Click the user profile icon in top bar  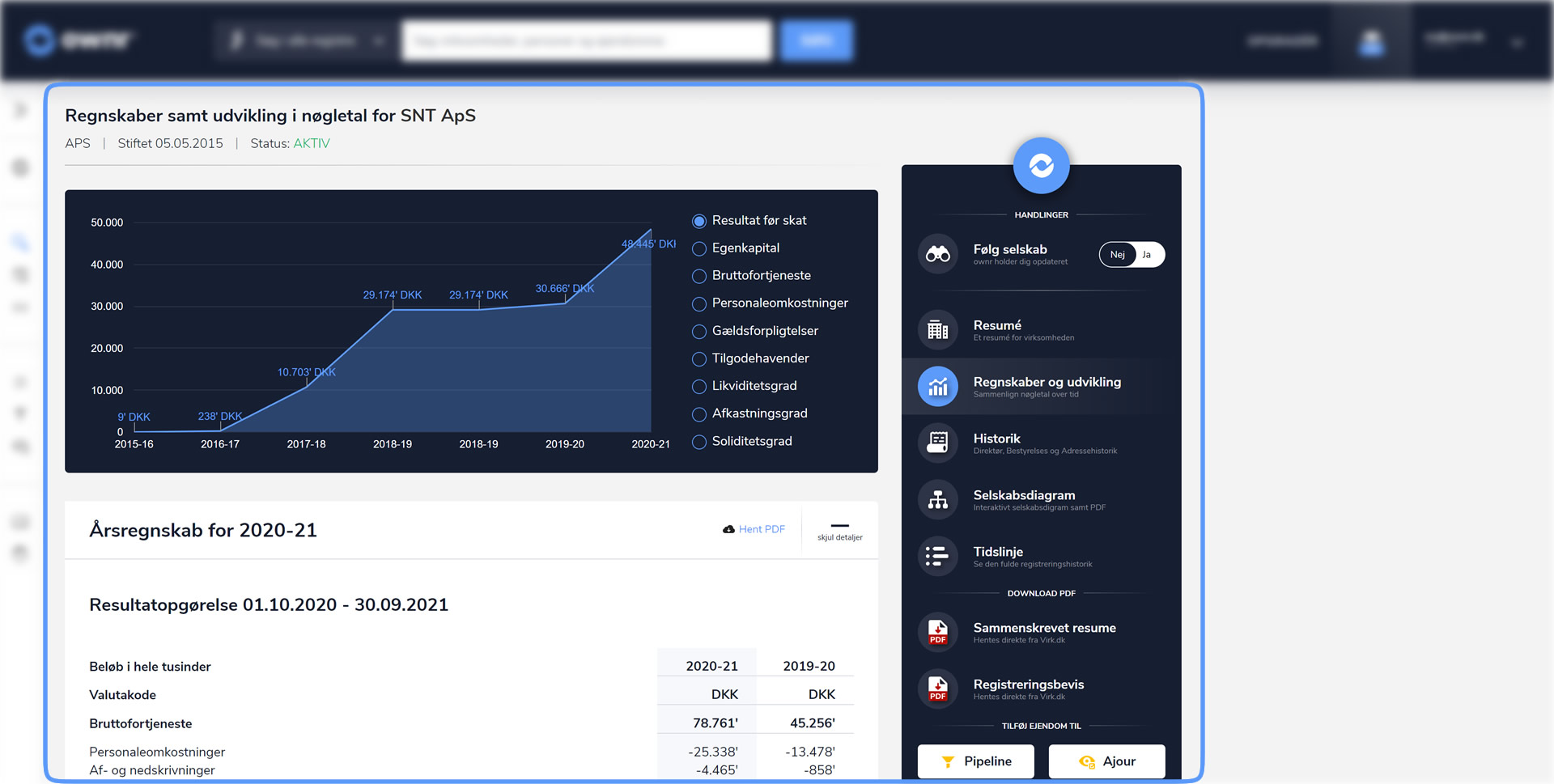pos(1371,41)
